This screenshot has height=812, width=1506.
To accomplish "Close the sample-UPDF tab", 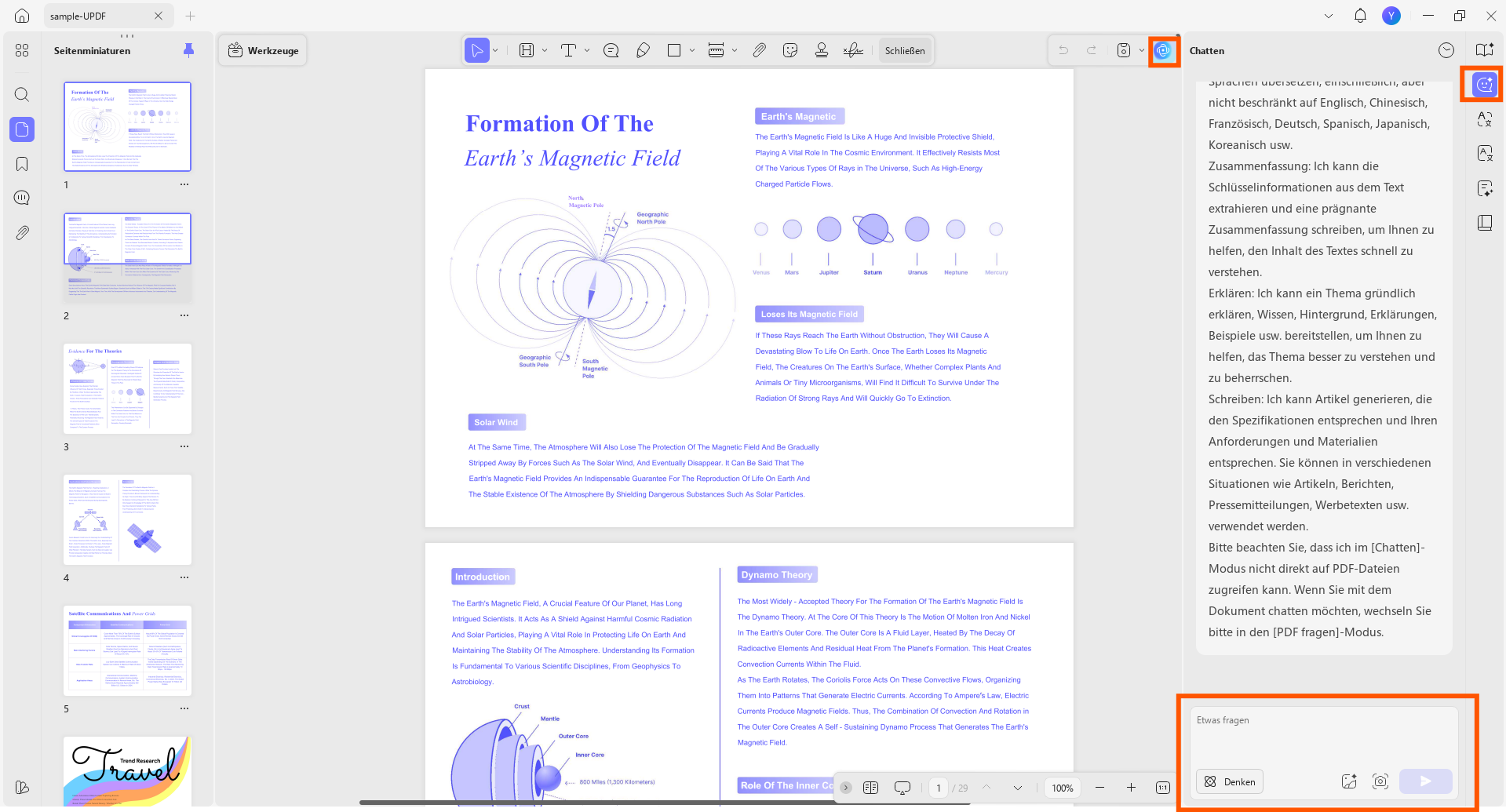I will click(159, 16).
